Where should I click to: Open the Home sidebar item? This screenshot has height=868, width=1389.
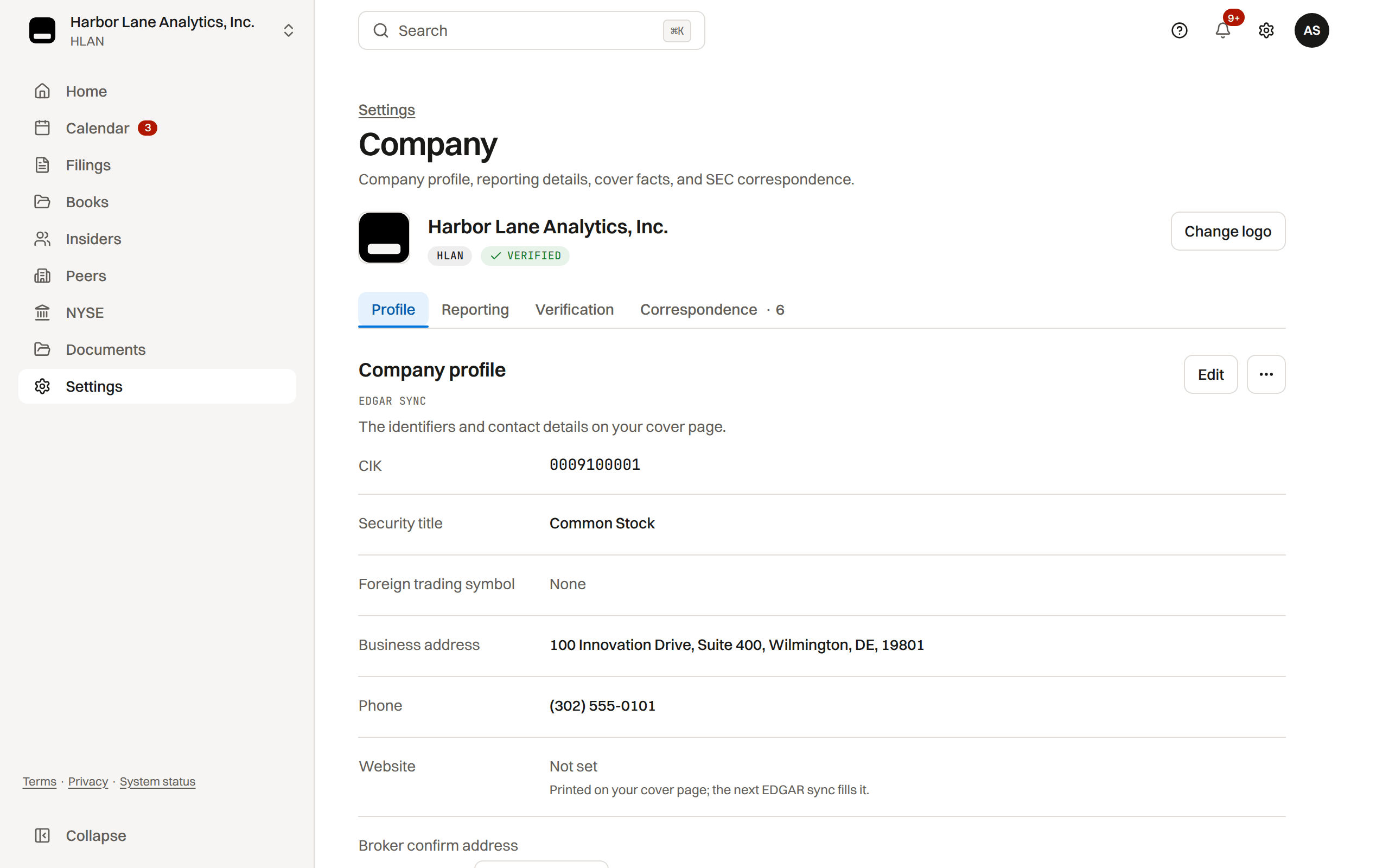(157, 91)
